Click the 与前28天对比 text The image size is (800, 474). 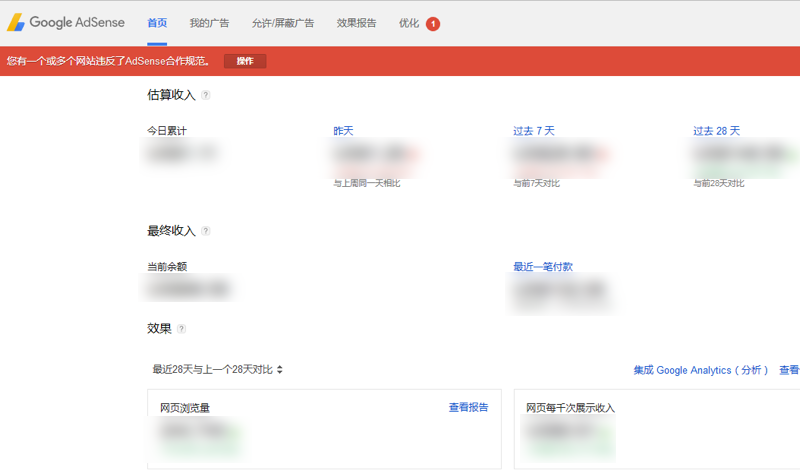[718, 183]
